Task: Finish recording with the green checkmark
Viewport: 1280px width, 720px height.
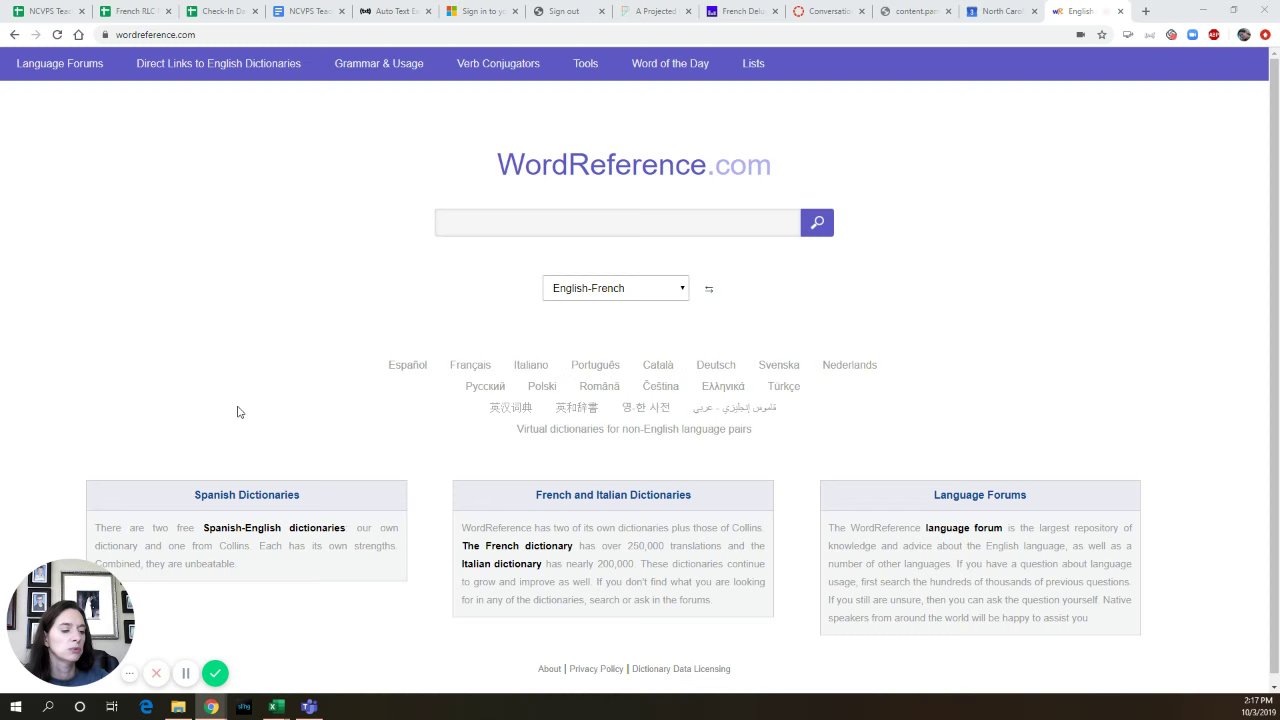Action: point(215,674)
